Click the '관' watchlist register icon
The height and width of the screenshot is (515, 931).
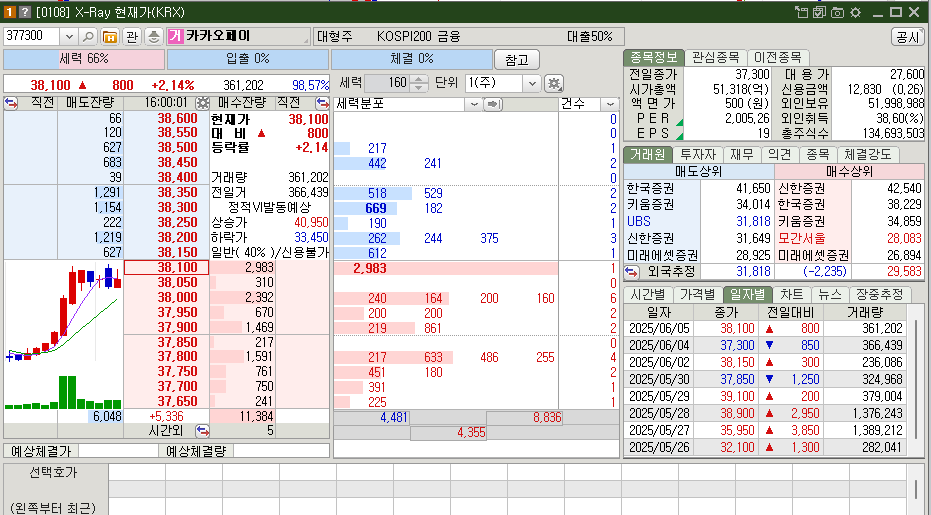(x=132, y=36)
